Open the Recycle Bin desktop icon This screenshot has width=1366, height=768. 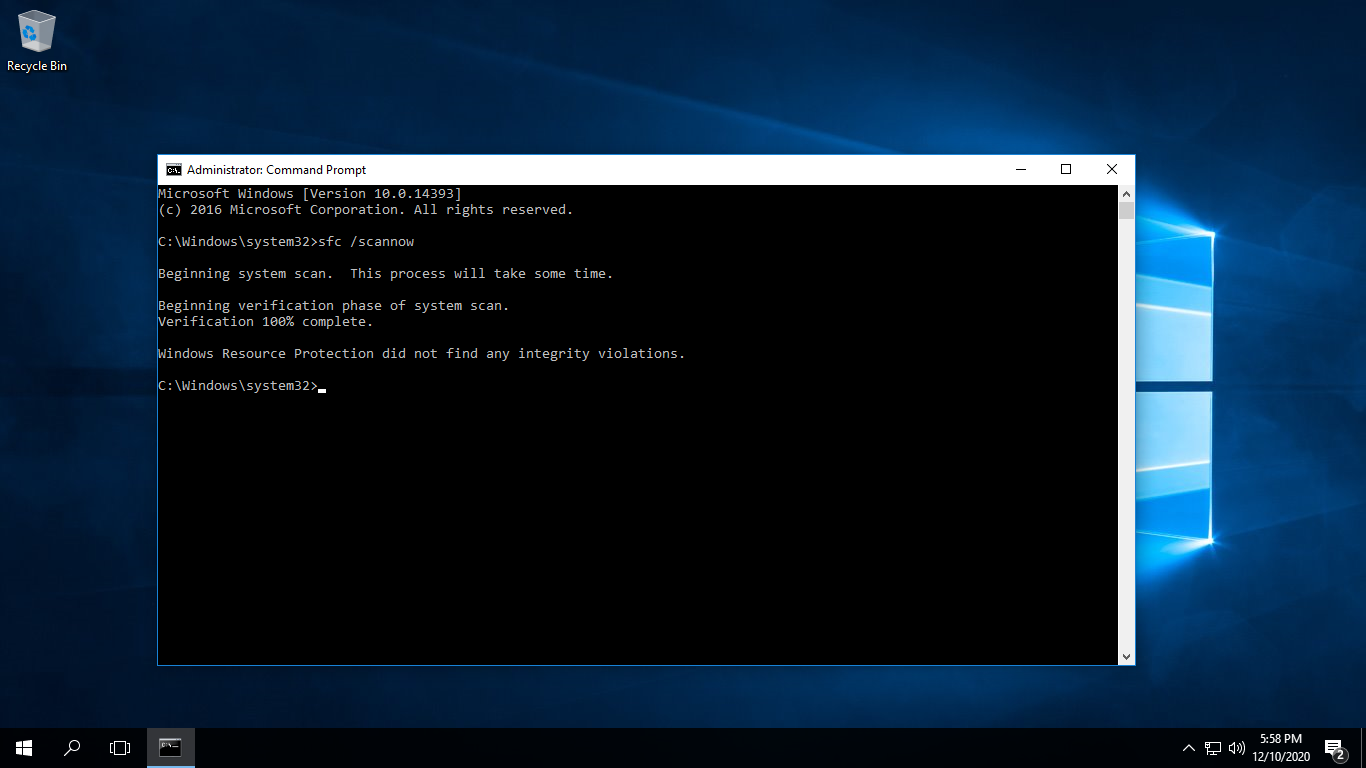37,41
